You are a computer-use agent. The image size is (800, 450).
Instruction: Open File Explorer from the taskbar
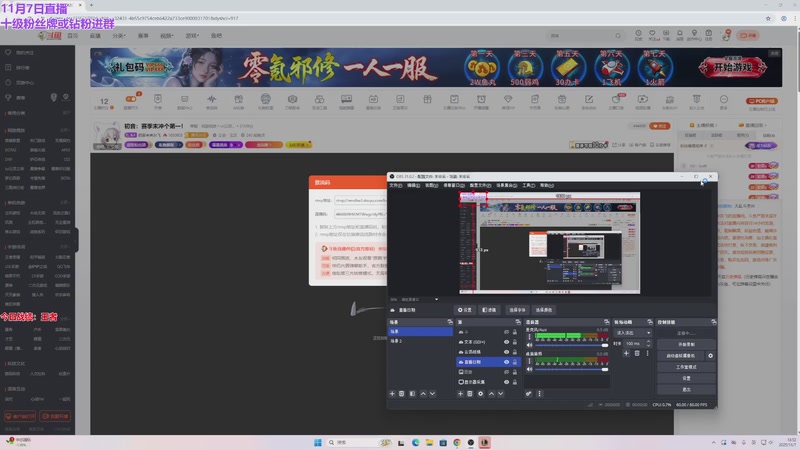pos(429,442)
